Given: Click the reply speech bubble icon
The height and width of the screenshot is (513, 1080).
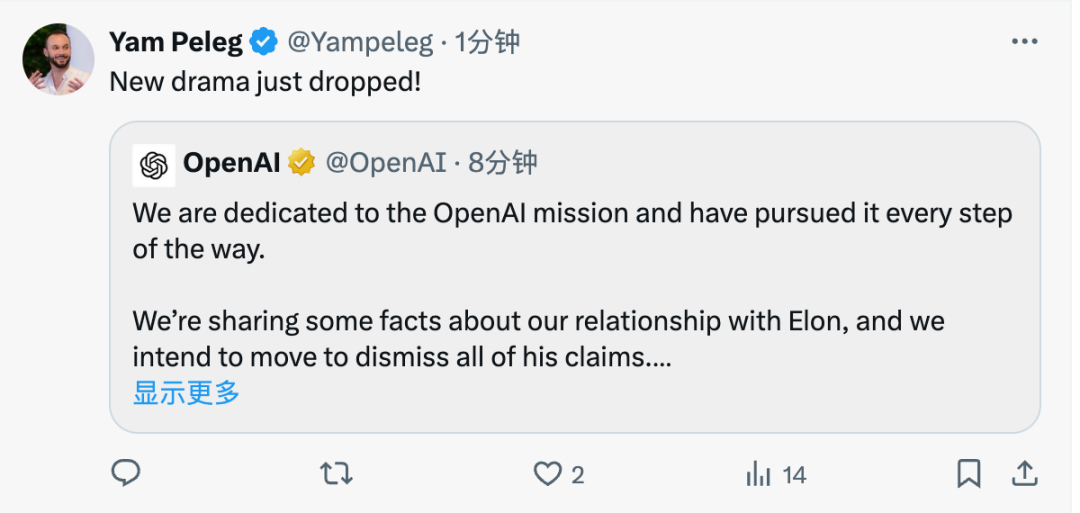Looking at the screenshot, I should point(125,473).
